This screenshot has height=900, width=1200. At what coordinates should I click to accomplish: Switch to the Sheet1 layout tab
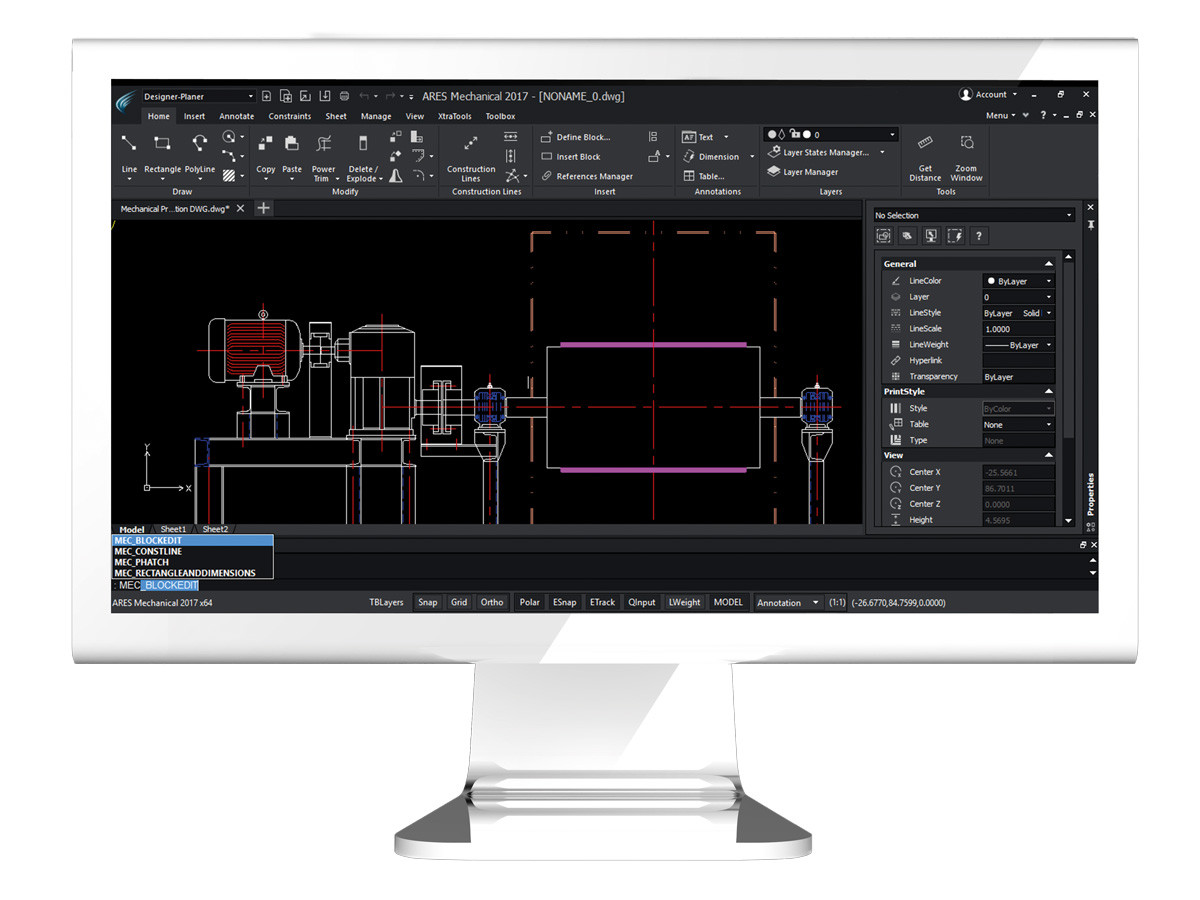tap(173, 529)
